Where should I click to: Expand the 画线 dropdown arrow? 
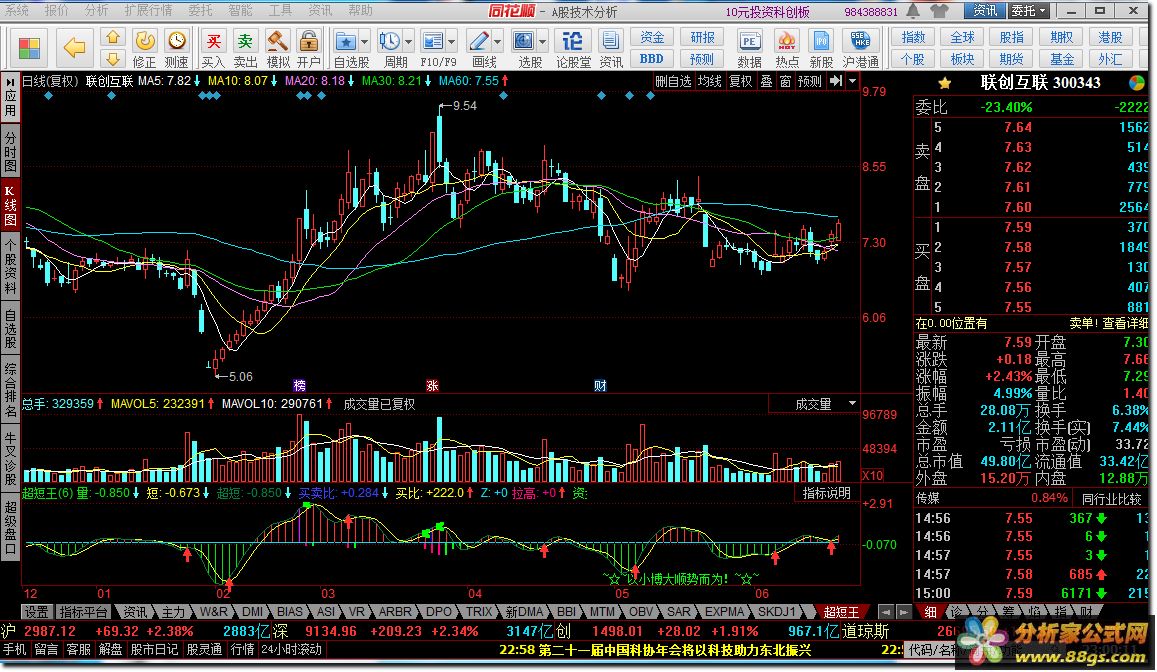point(497,42)
